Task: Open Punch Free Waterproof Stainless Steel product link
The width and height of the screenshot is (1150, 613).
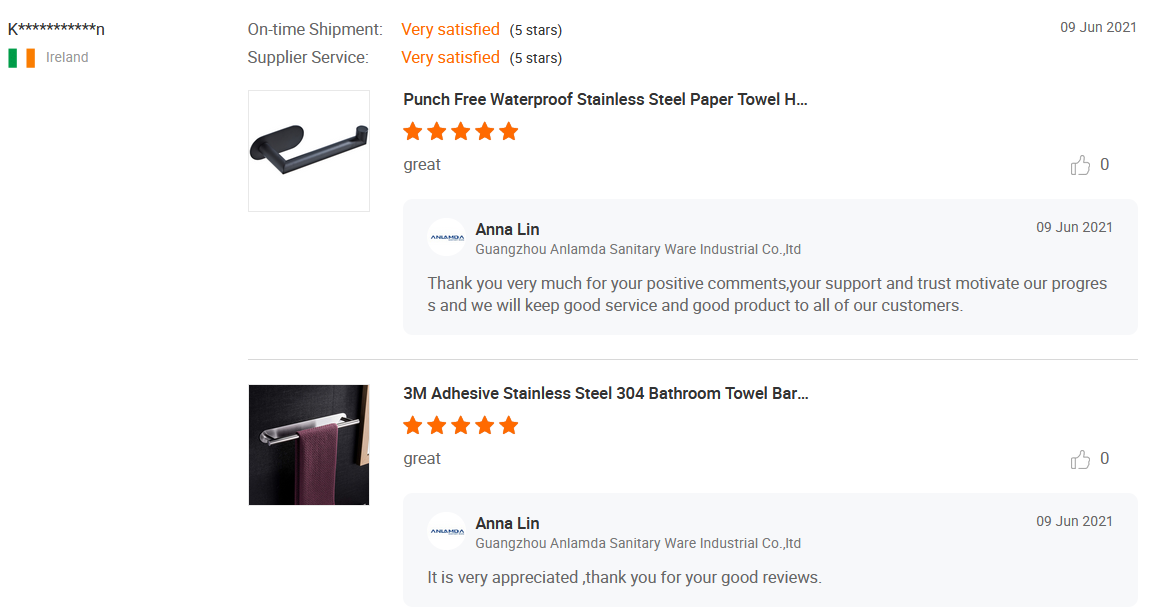Action: tap(605, 100)
